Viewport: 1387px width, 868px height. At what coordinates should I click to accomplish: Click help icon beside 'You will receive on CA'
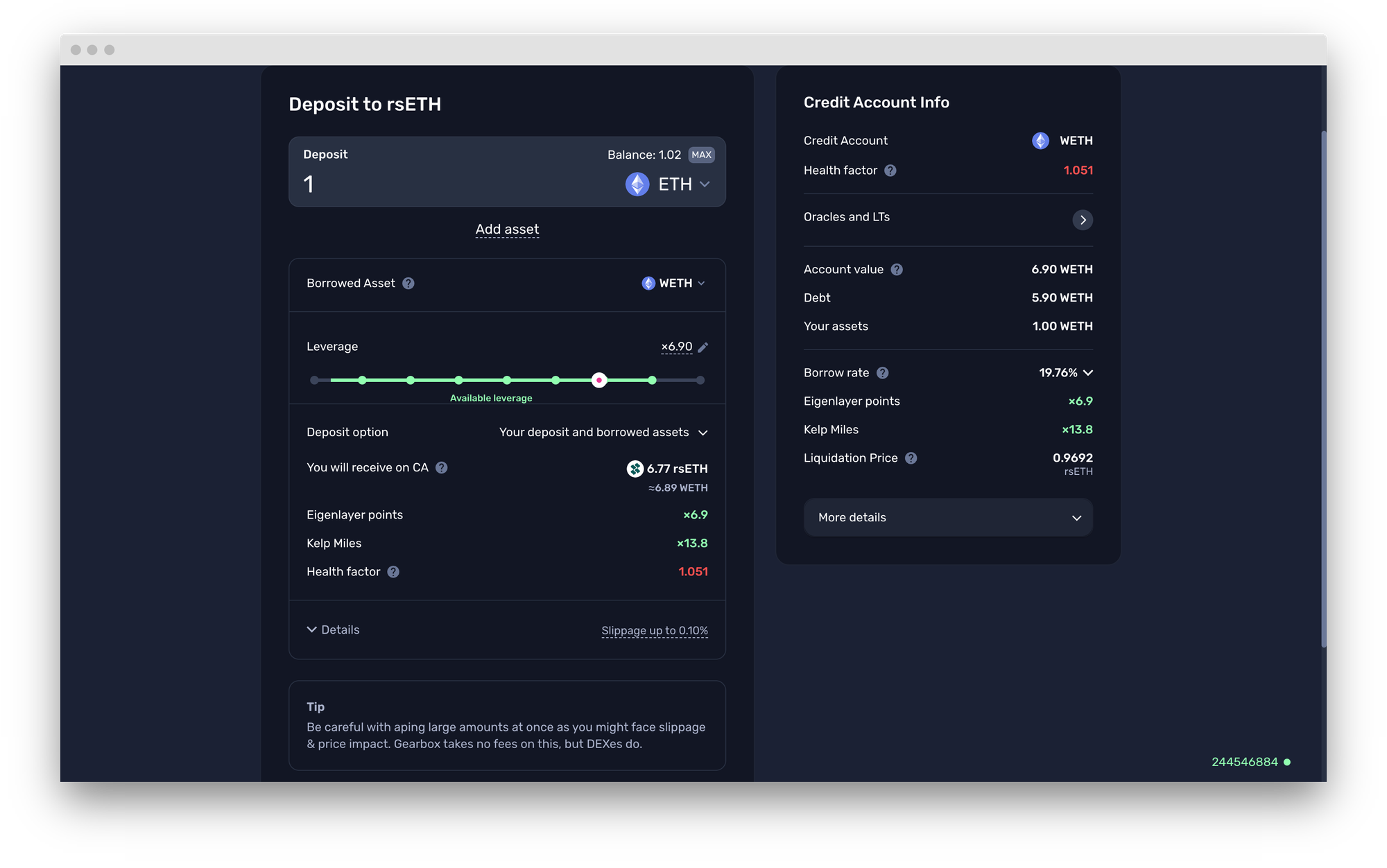click(x=441, y=468)
